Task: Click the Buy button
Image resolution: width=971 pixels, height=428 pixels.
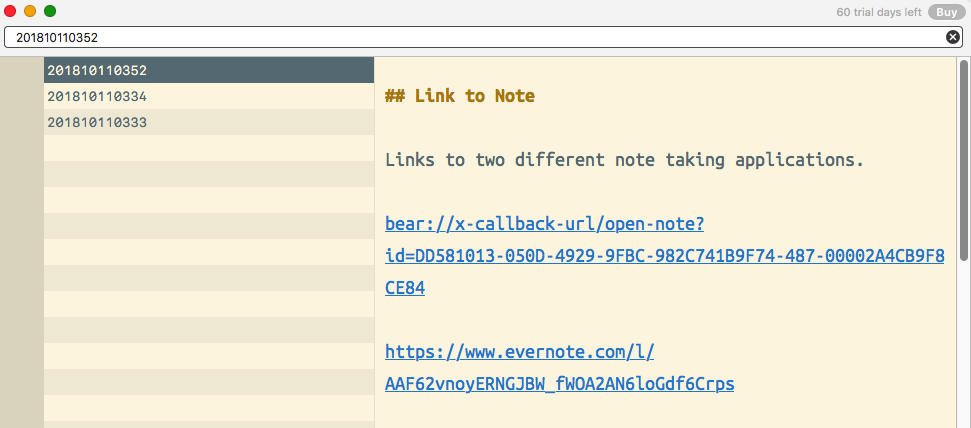Action: 946,12
